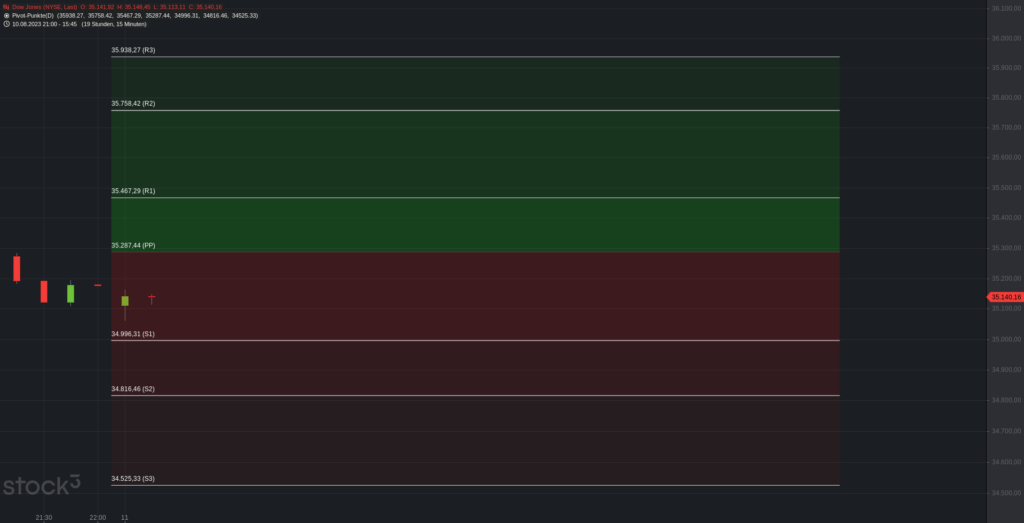Click the clock icon beside the date range

pos(7,24)
